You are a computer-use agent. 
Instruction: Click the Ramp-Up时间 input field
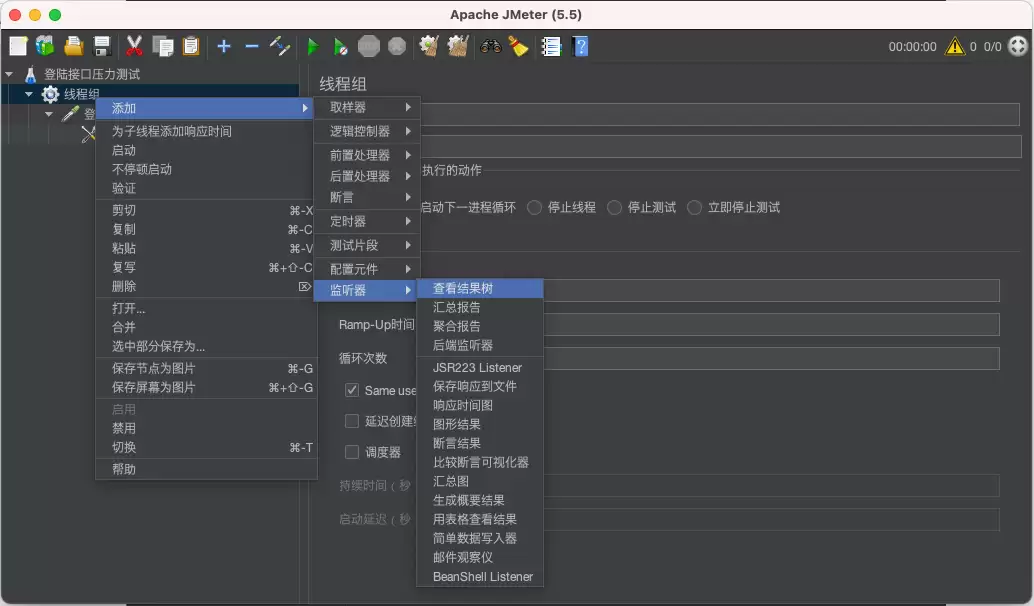(772, 324)
